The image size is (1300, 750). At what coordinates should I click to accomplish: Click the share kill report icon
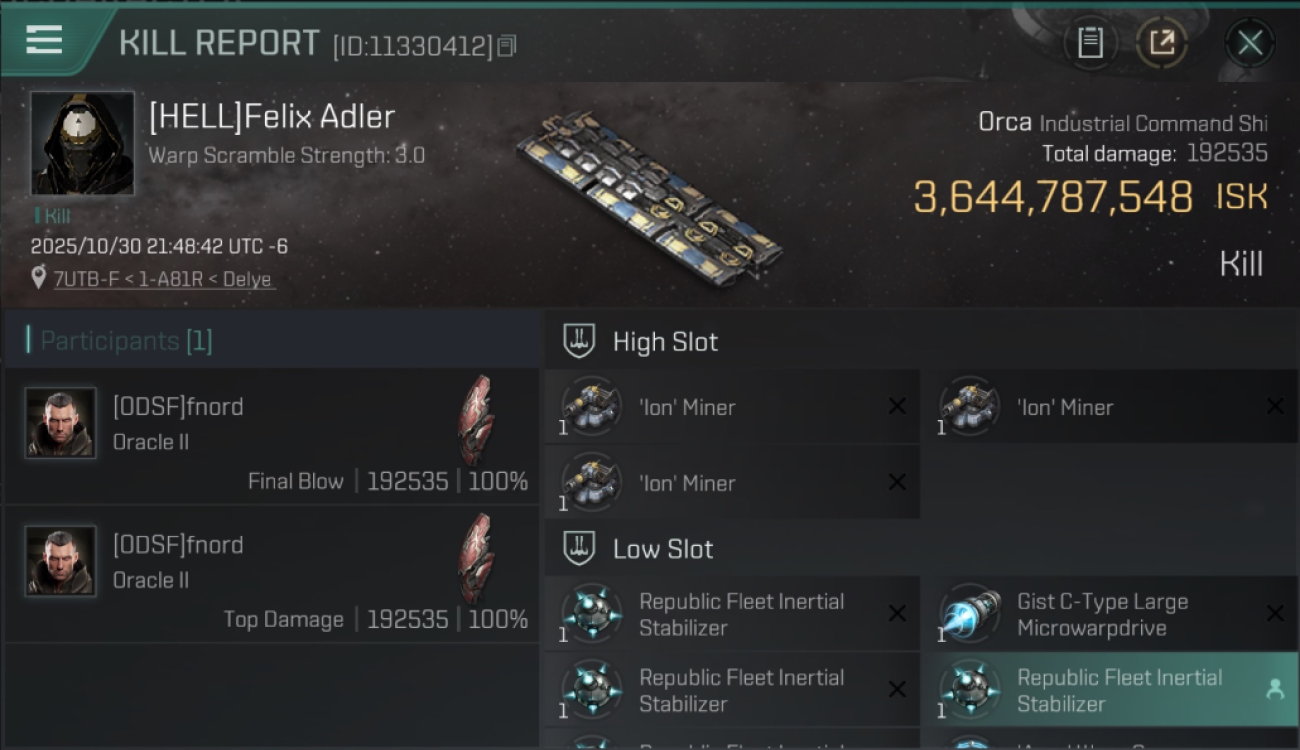point(1161,43)
